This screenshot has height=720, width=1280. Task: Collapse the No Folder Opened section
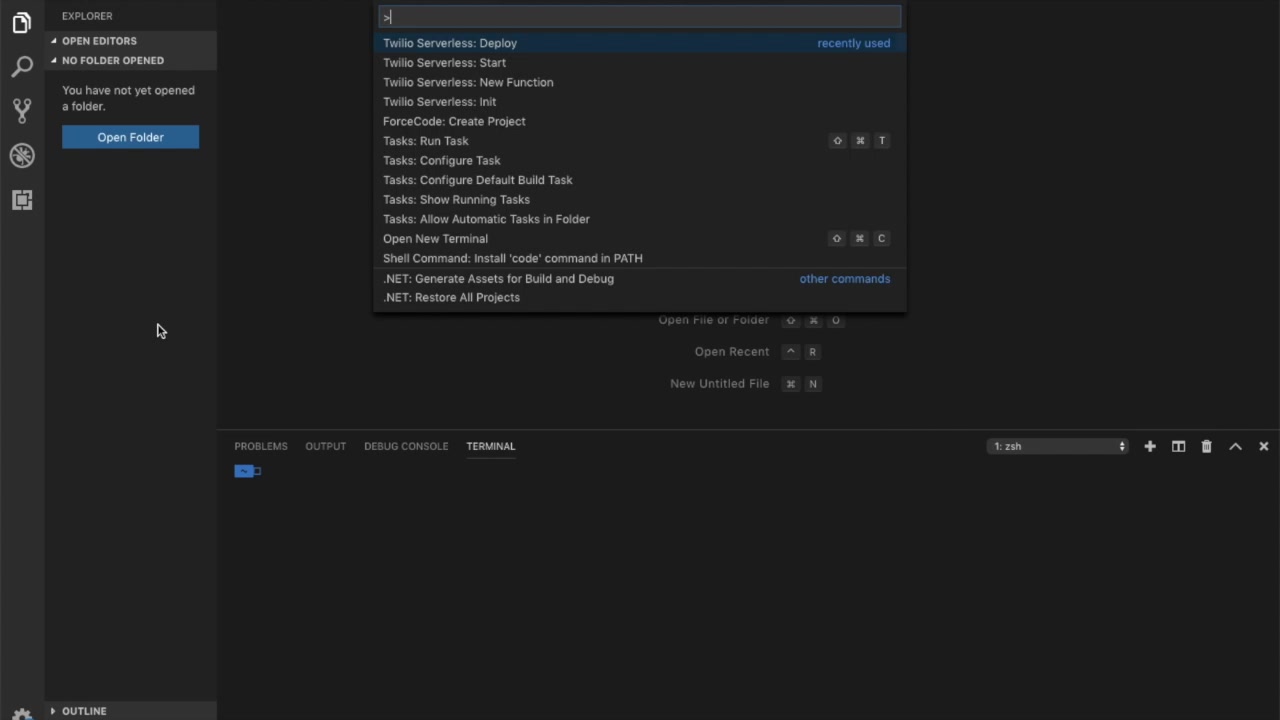click(131, 60)
